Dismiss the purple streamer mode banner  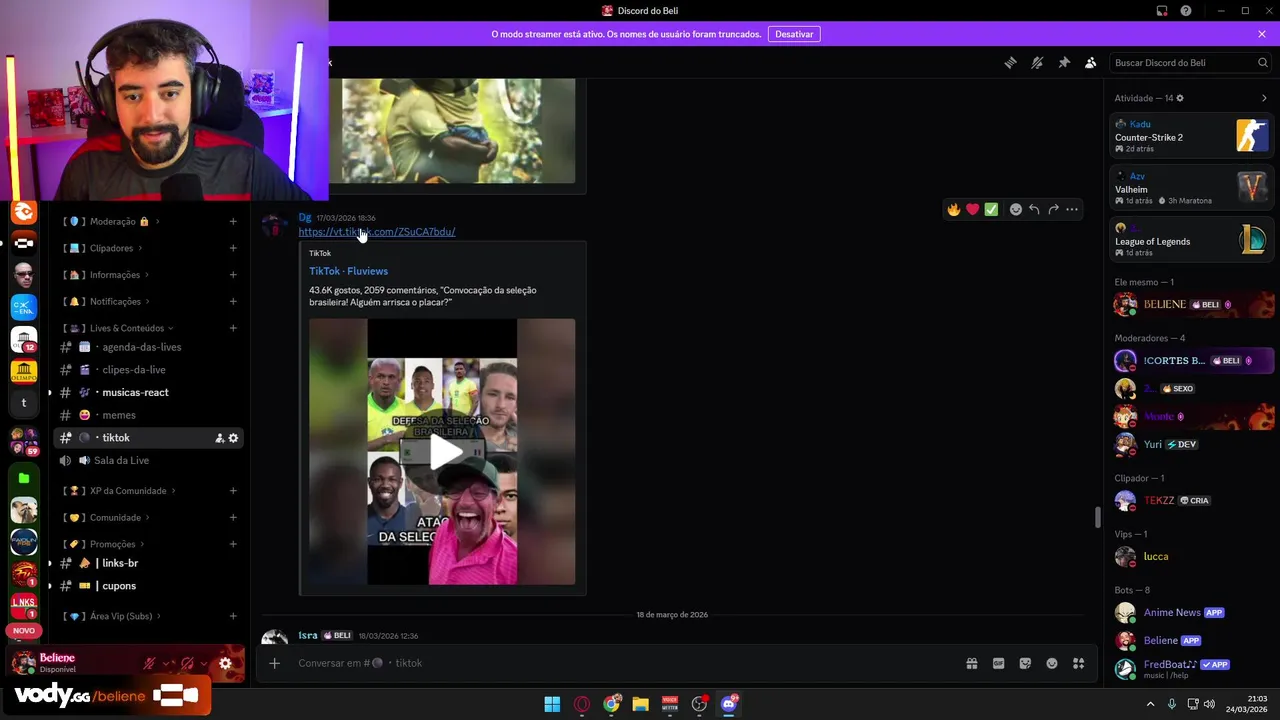(1262, 34)
